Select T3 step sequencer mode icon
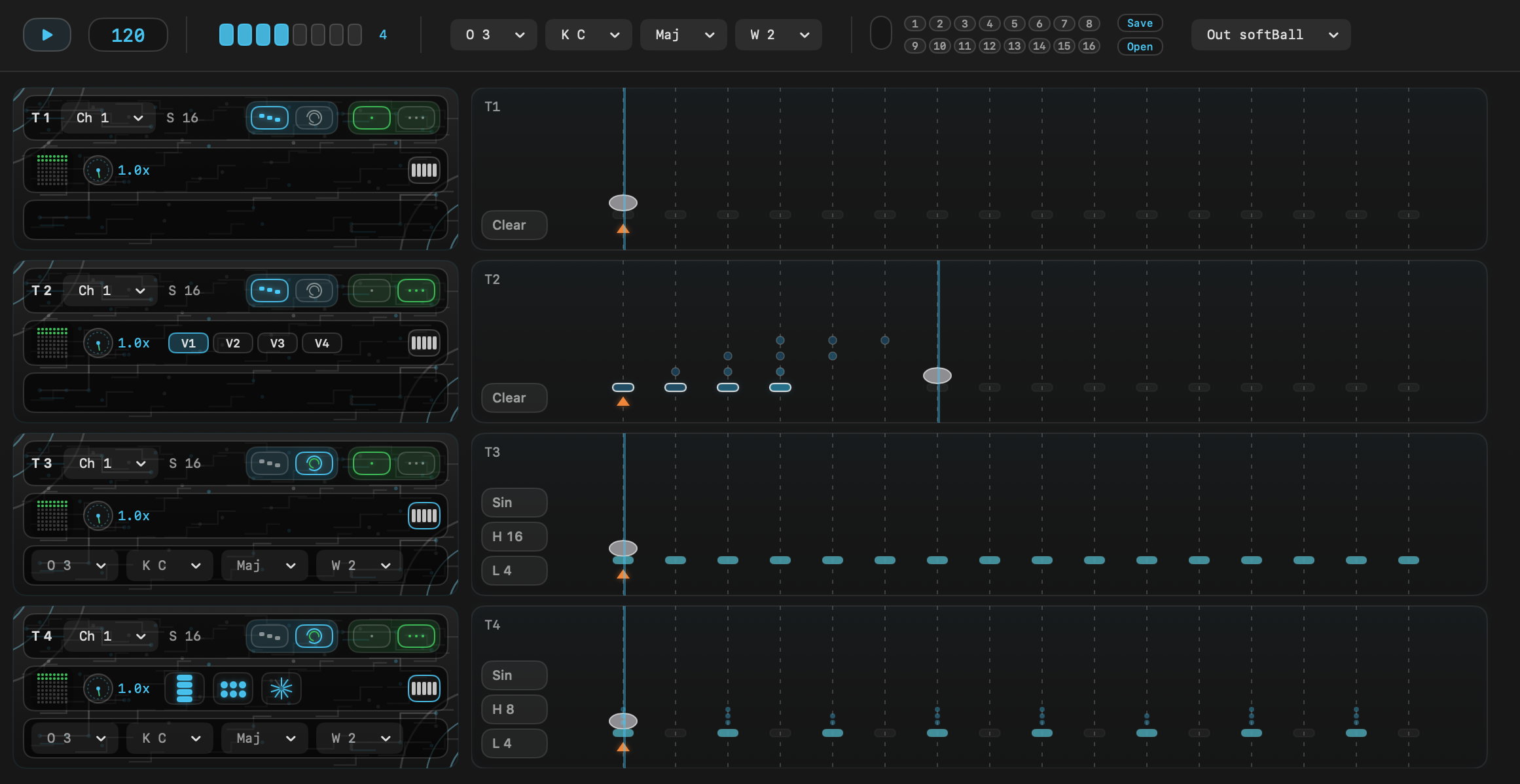This screenshot has height=784, width=1520. pos(270,463)
